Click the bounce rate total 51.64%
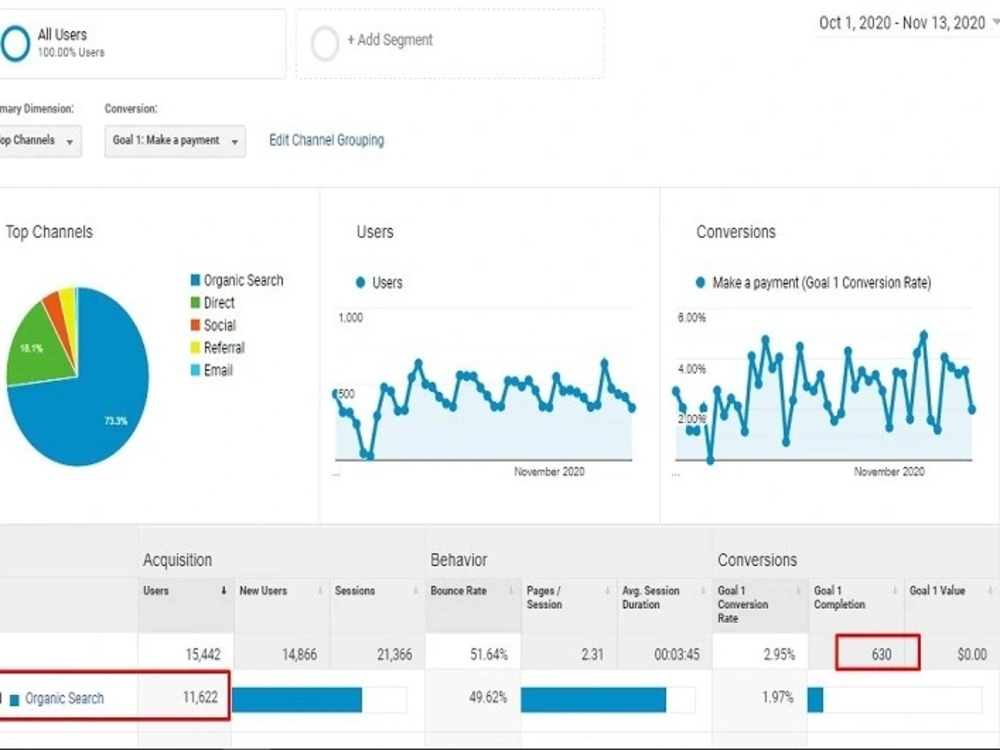The height and width of the screenshot is (750, 1000). pyautogui.click(x=489, y=654)
